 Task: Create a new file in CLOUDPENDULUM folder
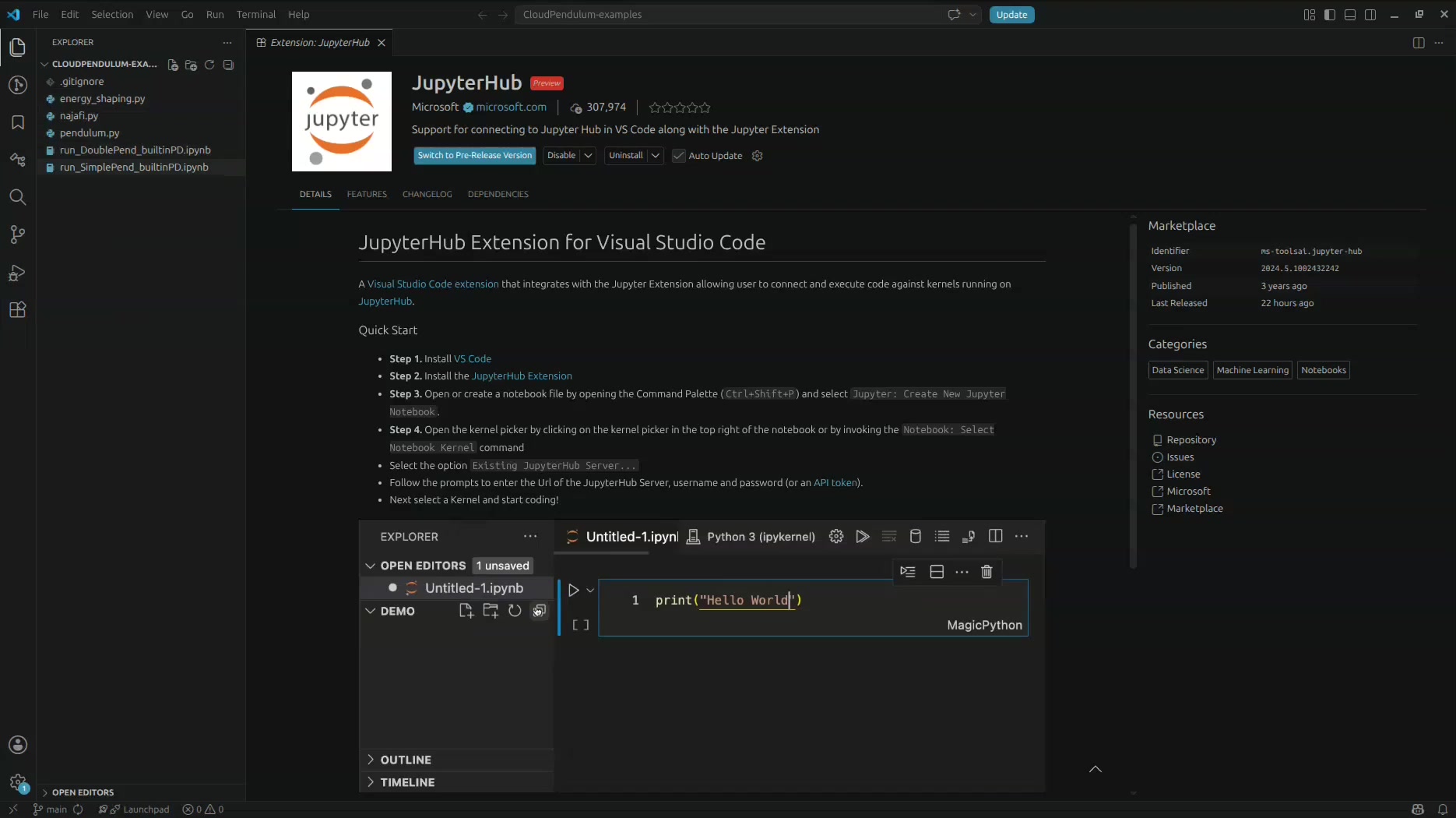coord(173,65)
